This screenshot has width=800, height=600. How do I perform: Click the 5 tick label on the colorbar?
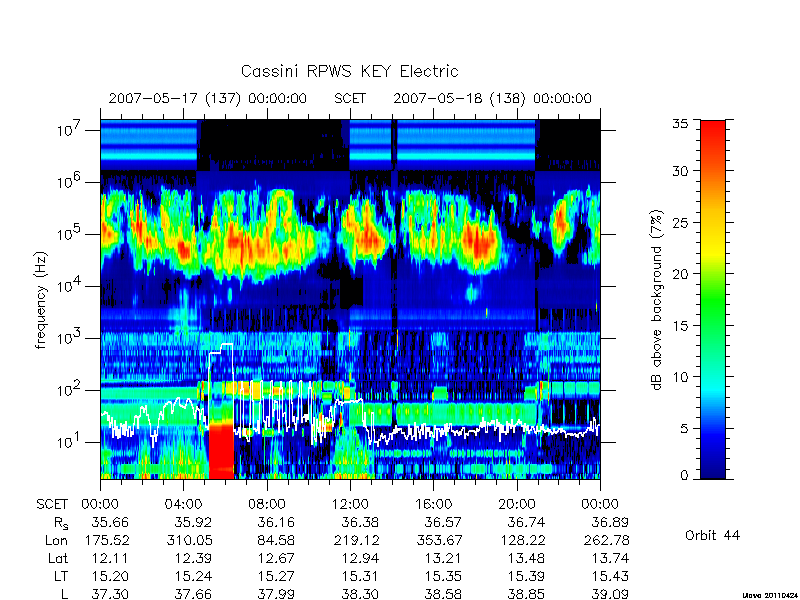(x=684, y=428)
